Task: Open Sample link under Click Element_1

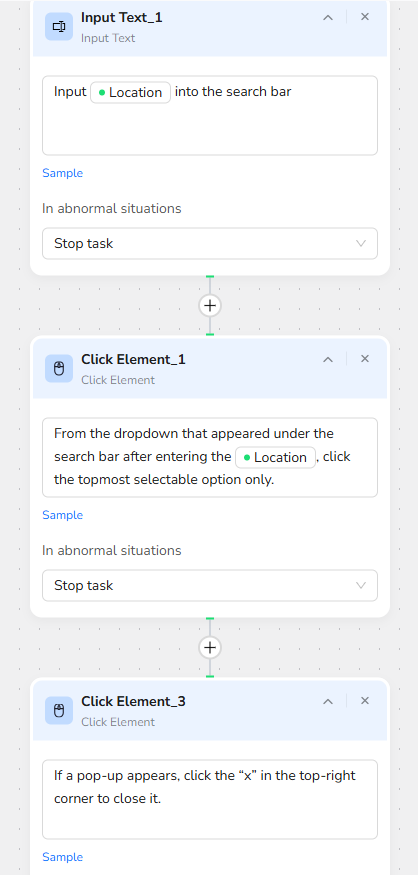Action: (x=63, y=515)
